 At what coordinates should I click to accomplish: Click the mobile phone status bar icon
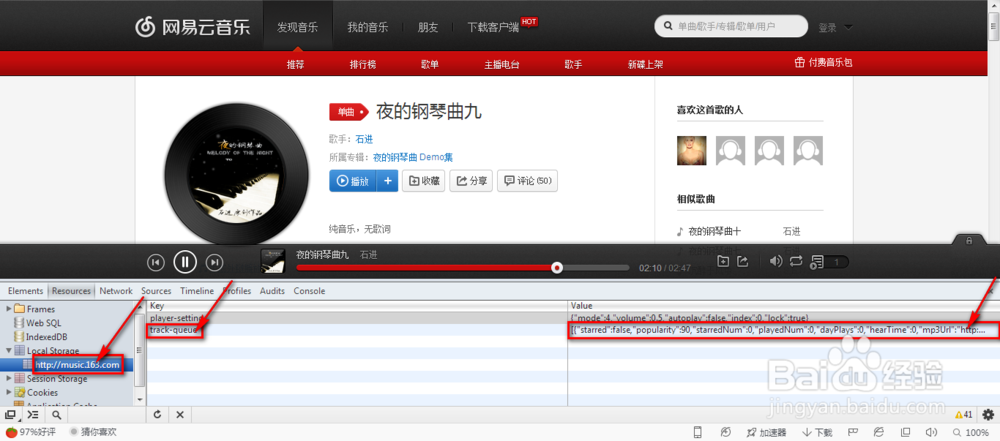698,432
